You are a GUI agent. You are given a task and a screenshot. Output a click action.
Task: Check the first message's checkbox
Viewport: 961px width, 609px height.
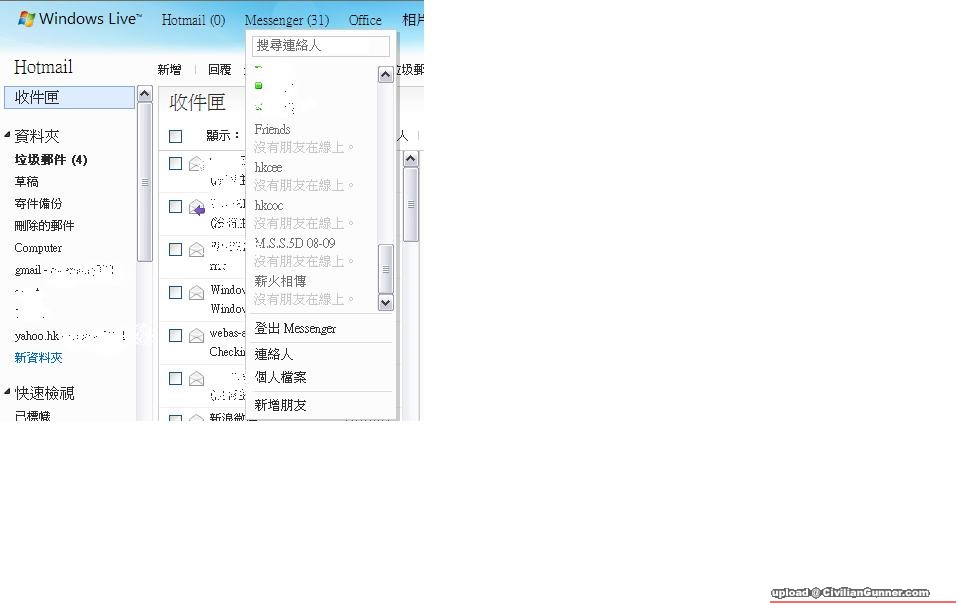pos(176,164)
